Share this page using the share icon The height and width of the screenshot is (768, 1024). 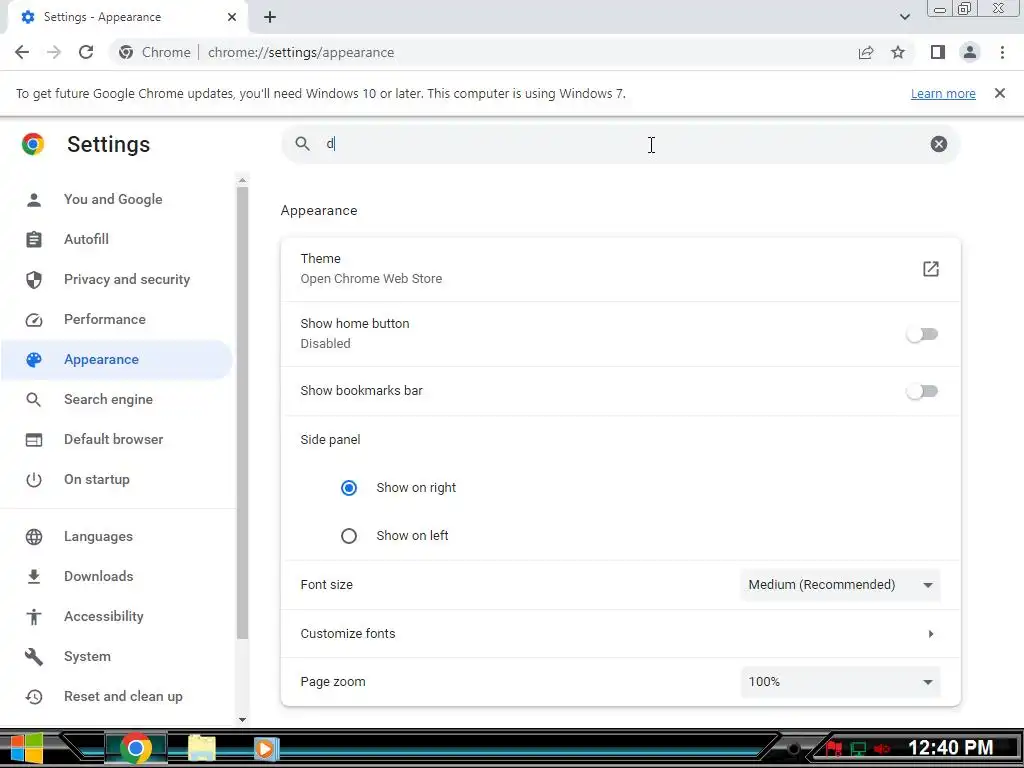(866, 52)
